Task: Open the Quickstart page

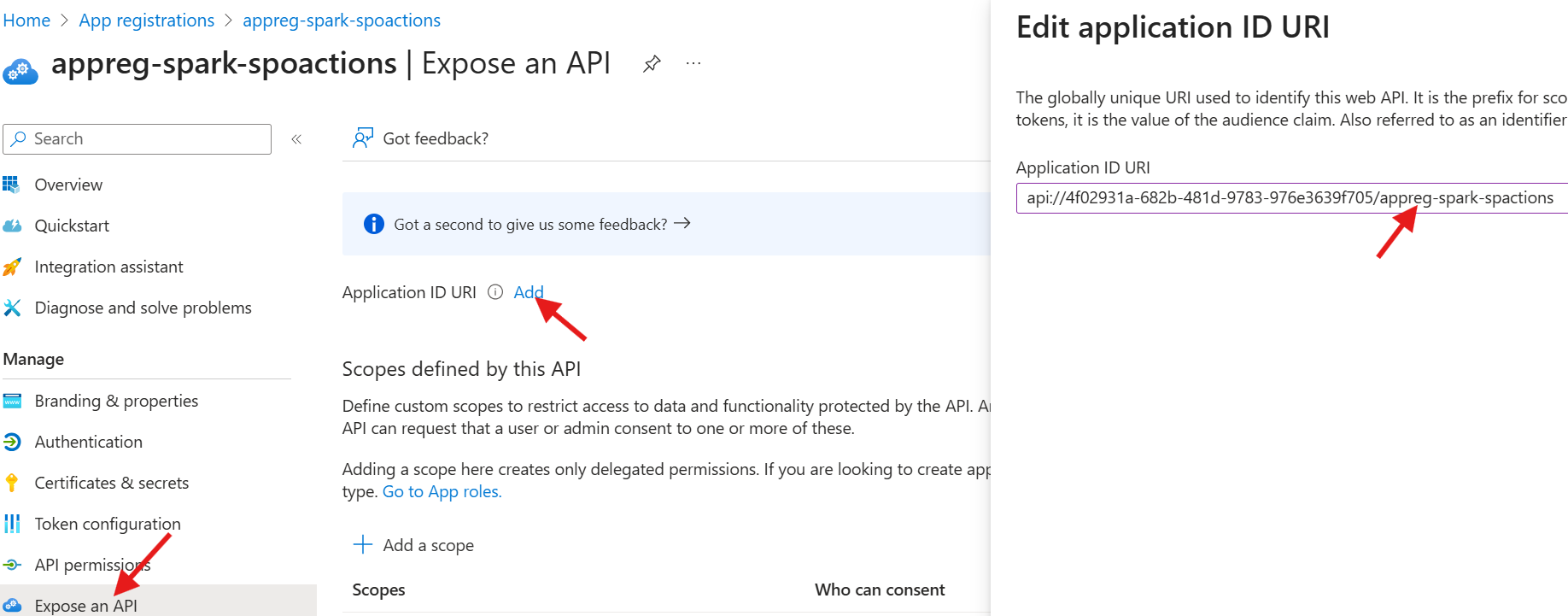Action: 72,226
